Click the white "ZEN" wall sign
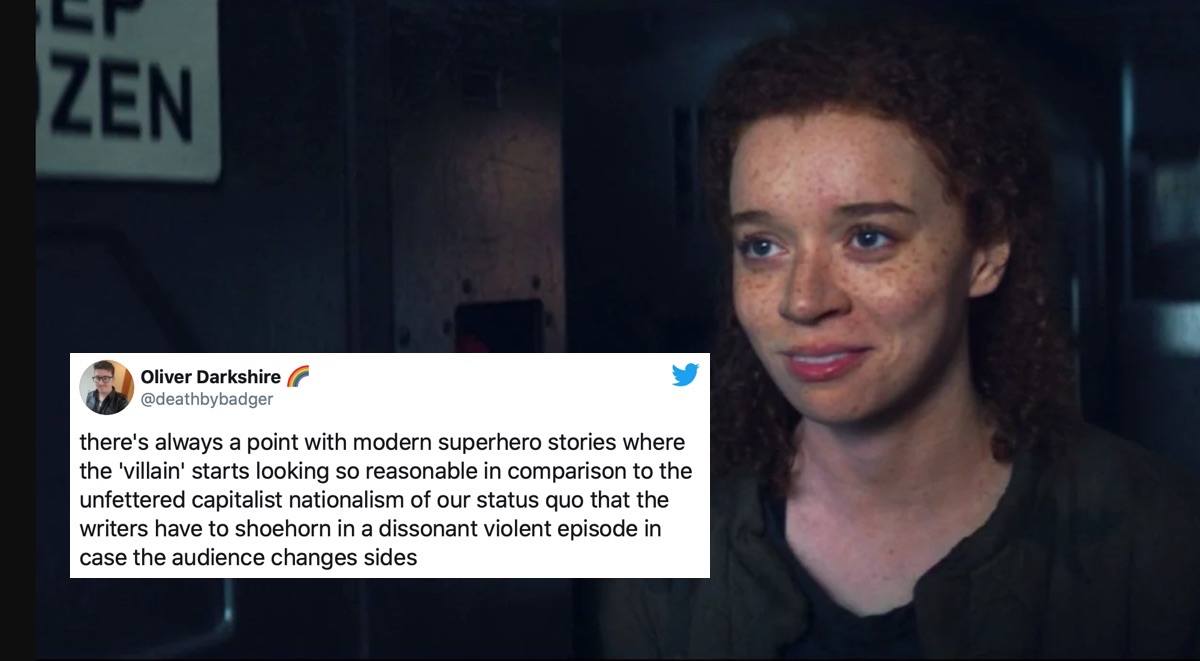Viewport: 1200px width, 661px height. coord(127,90)
